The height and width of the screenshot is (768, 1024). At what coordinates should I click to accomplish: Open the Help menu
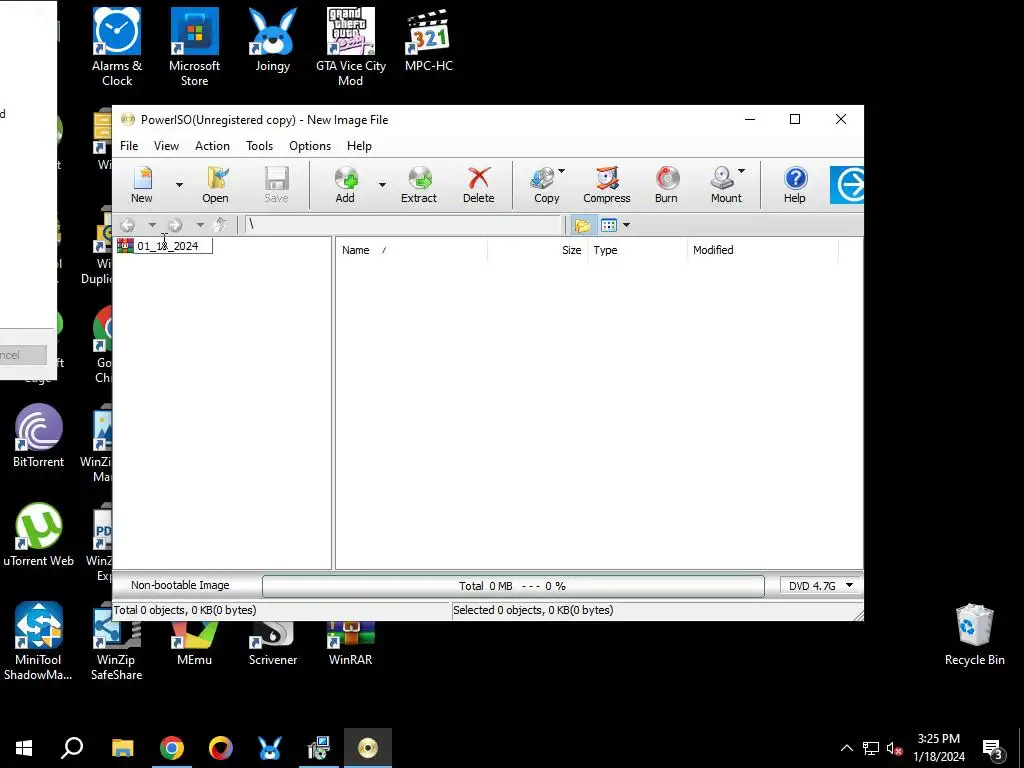(359, 146)
